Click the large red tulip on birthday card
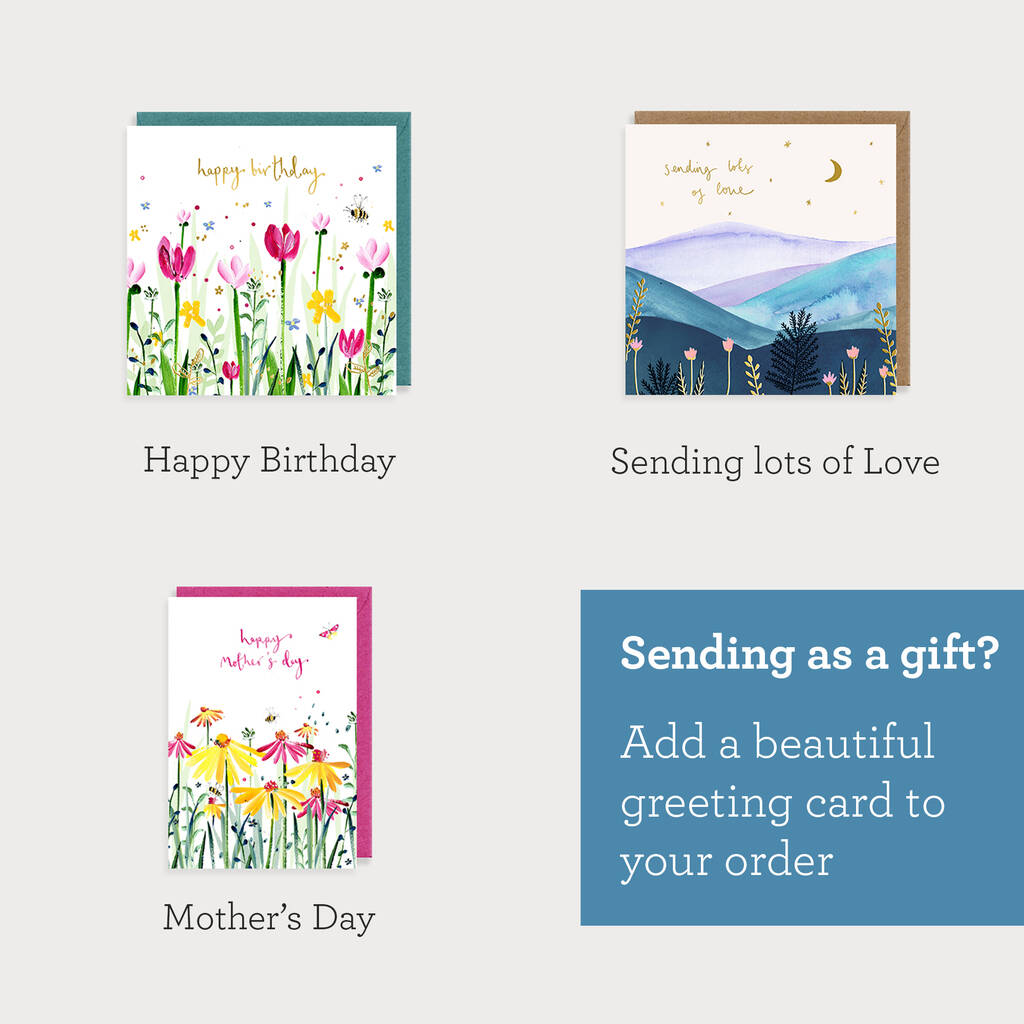 (x=282, y=242)
